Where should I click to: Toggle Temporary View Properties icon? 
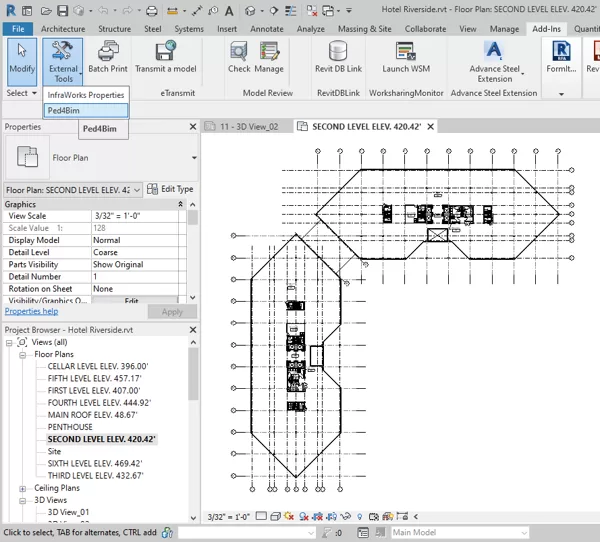(373, 517)
